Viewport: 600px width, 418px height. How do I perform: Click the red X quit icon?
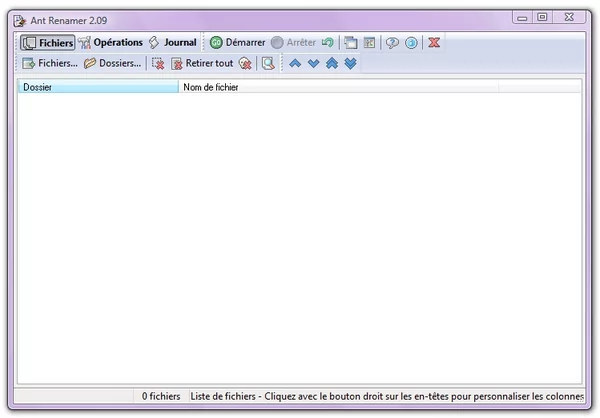pos(434,42)
